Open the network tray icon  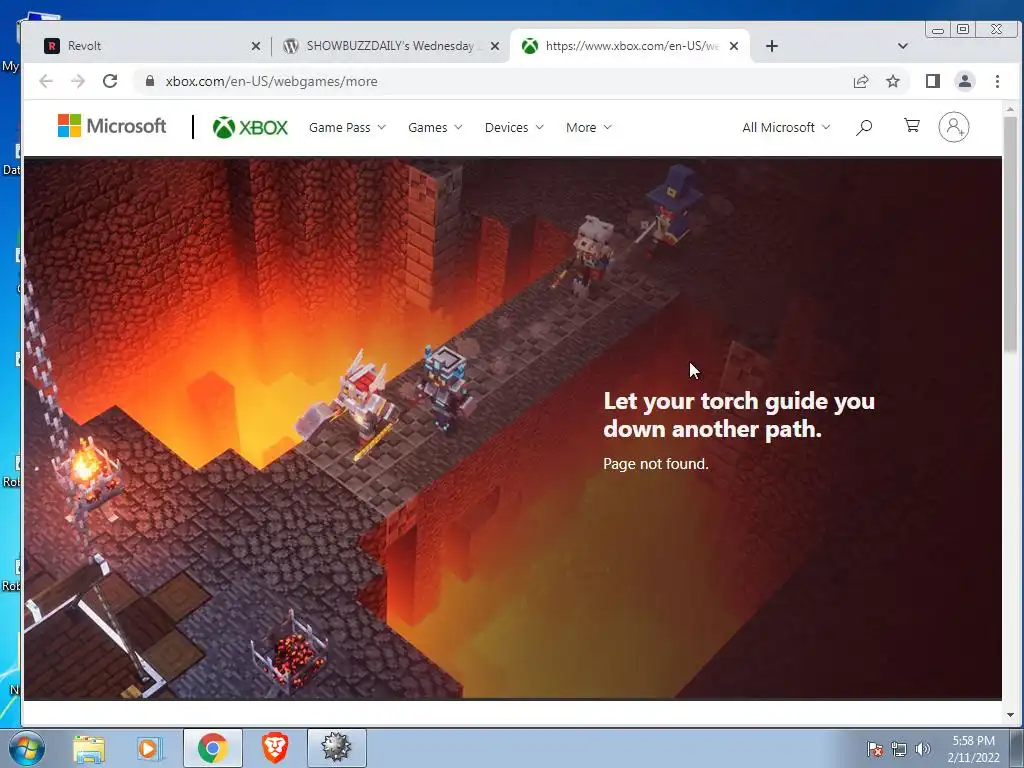point(899,749)
